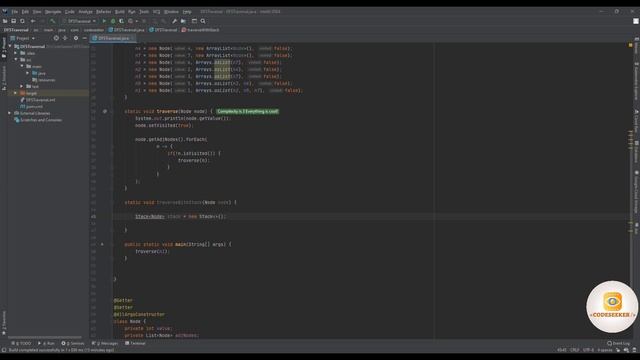Click the UTF-8 encoding status widget
This screenshot has height=360, width=640.
[589, 350]
